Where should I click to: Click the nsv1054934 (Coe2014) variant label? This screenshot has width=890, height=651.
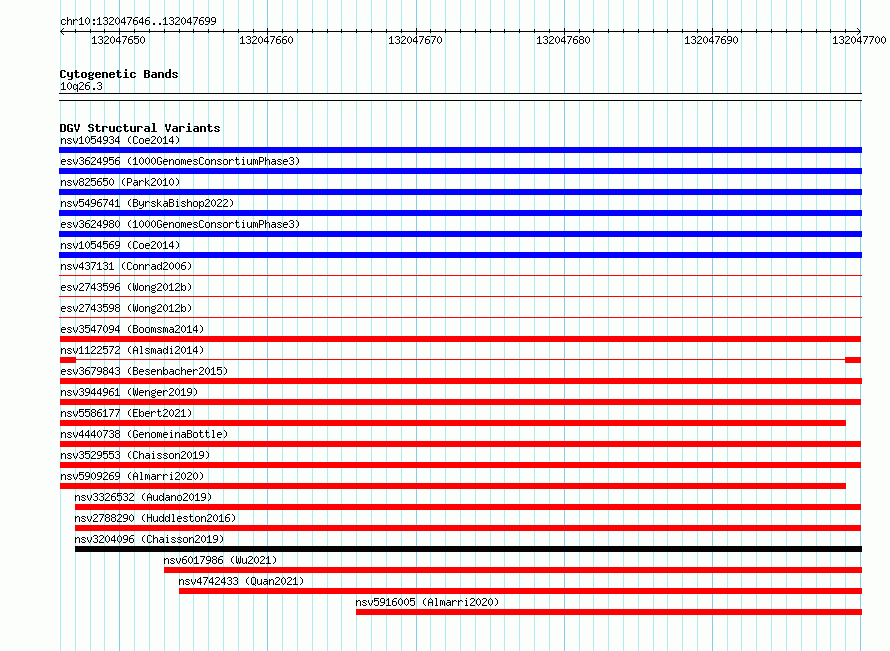(x=120, y=140)
